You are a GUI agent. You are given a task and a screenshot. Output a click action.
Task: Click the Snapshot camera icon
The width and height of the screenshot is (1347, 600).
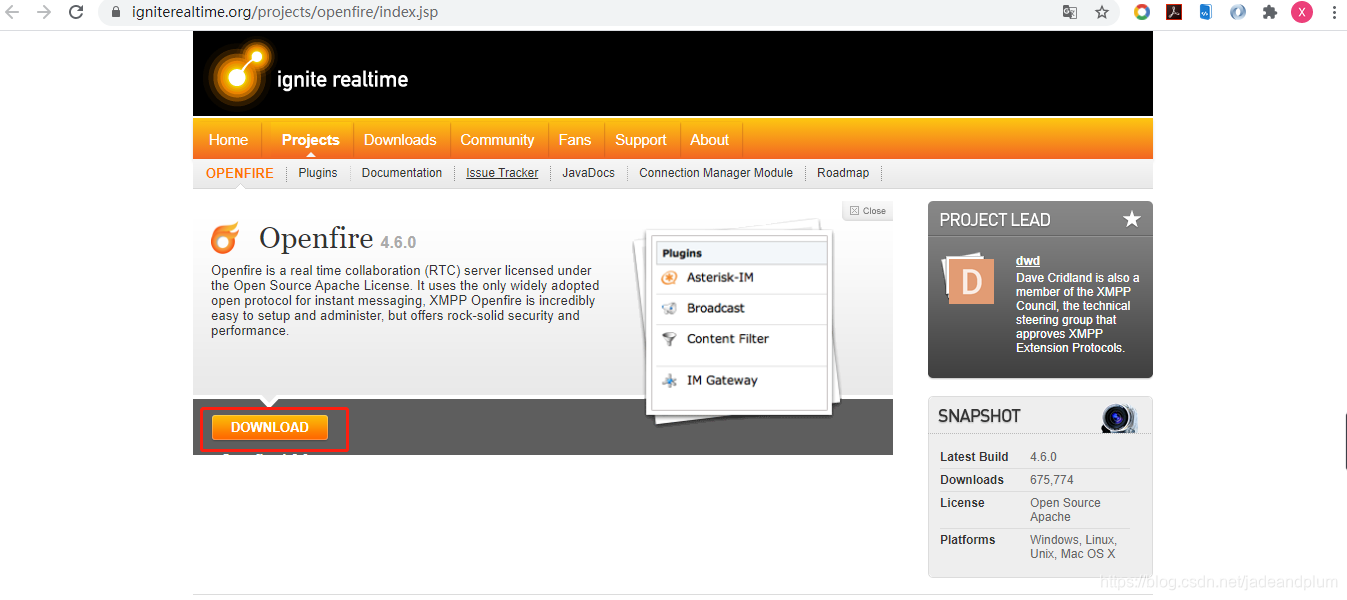pyautogui.click(x=1119, y=418)
